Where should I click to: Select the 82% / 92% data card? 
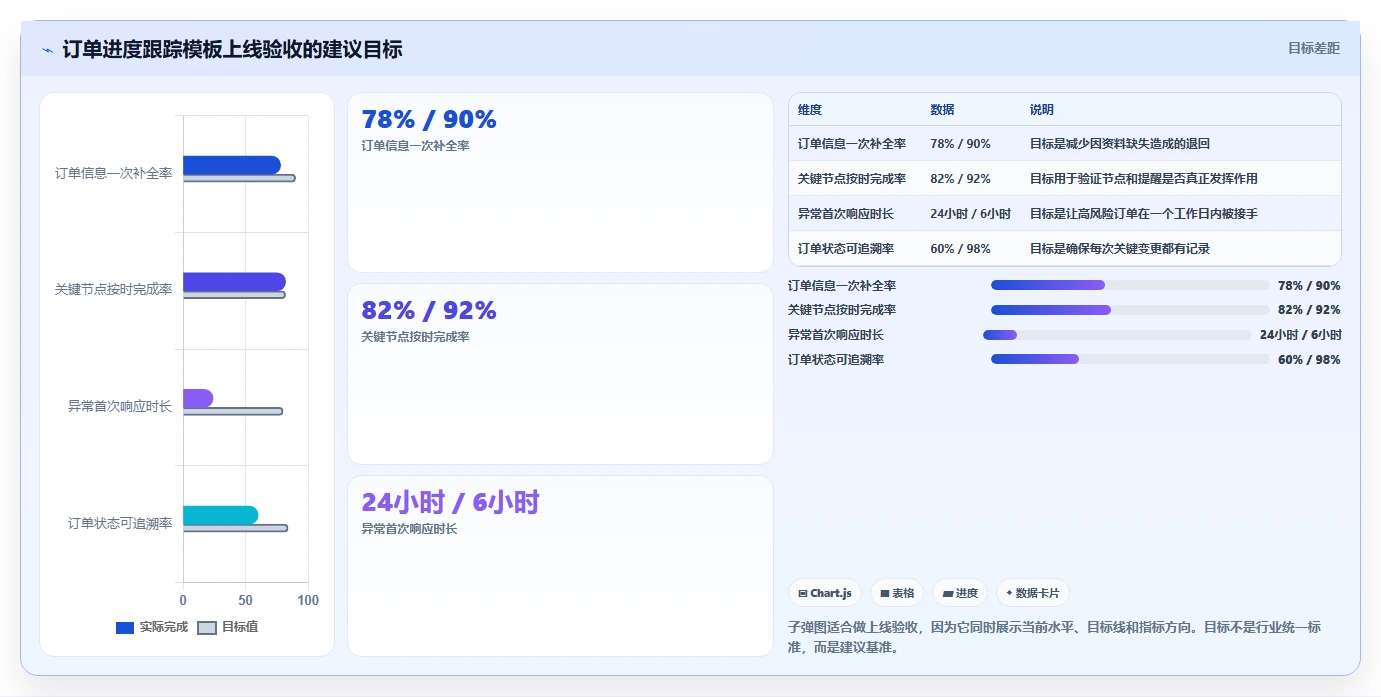[x=560, y=374]
